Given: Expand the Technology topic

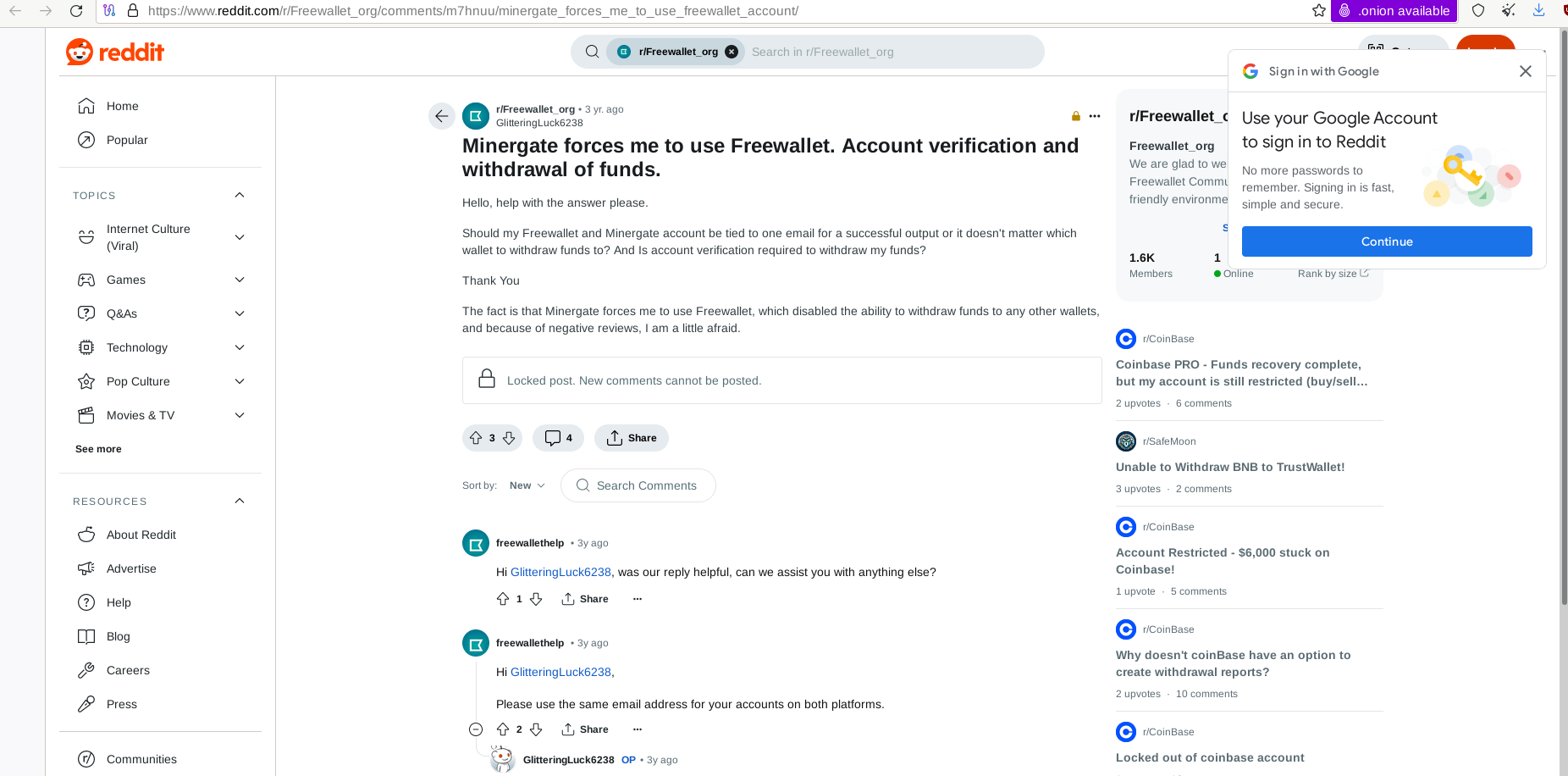Looking at the screenshot, I should 240,347.
